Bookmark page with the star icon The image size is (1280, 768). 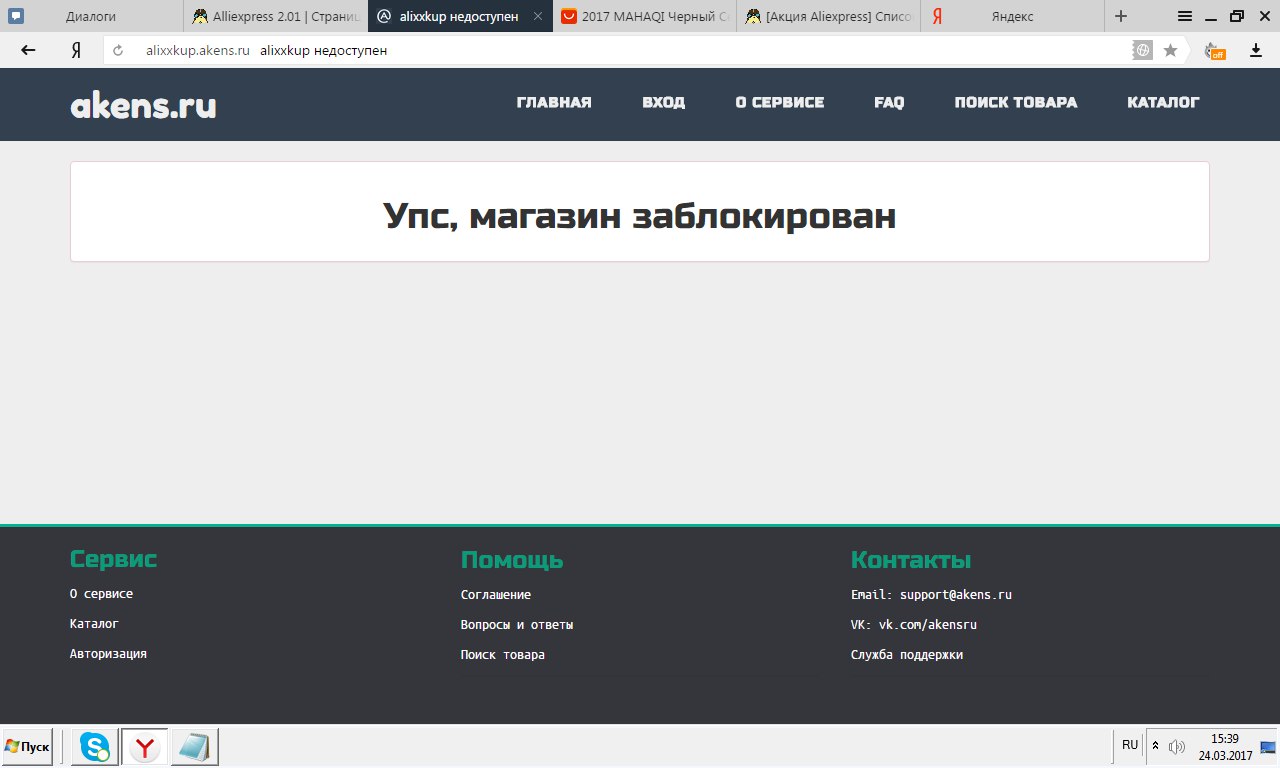click(x=1170, y=50)
